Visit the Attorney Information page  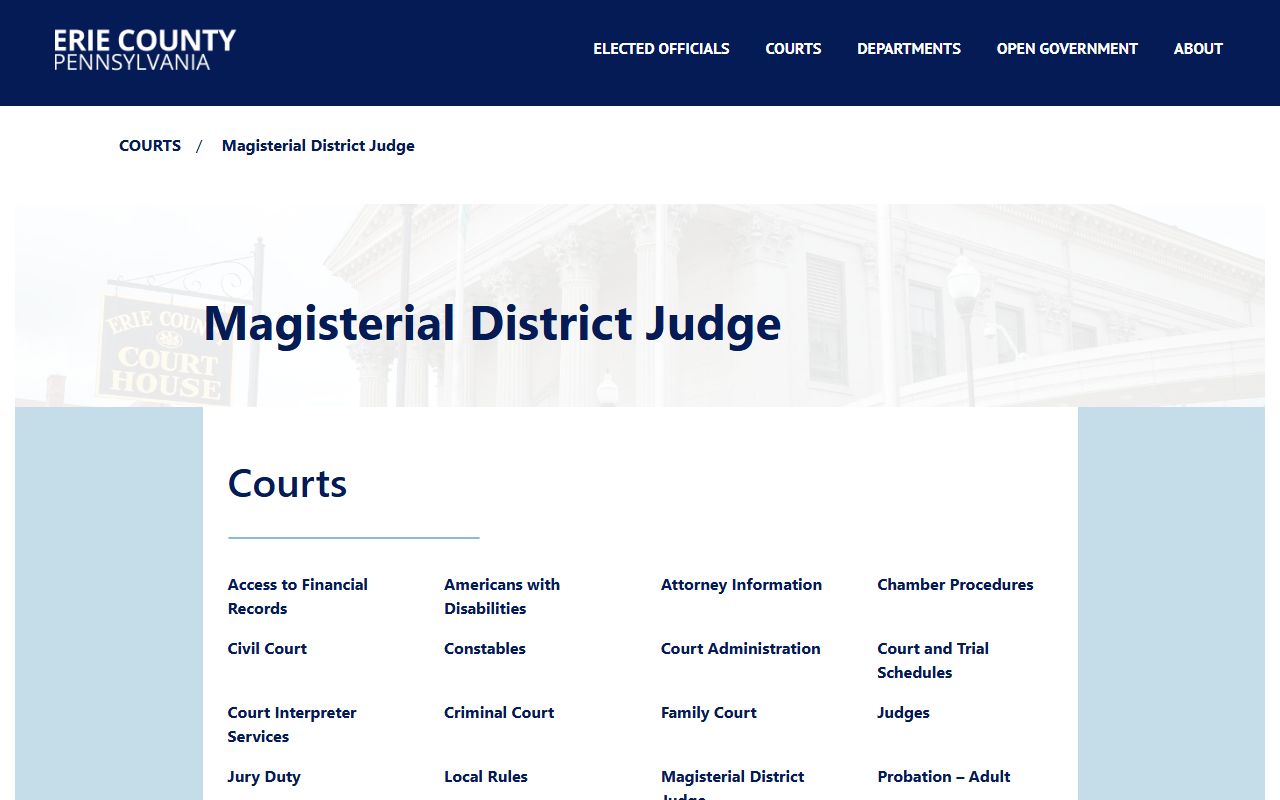[741, 585]
